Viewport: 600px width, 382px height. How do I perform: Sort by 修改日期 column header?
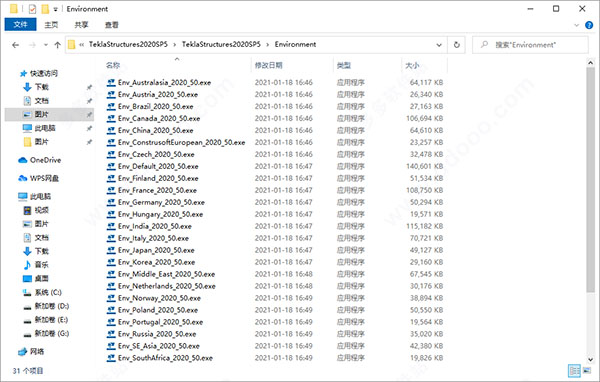[269, 65]
